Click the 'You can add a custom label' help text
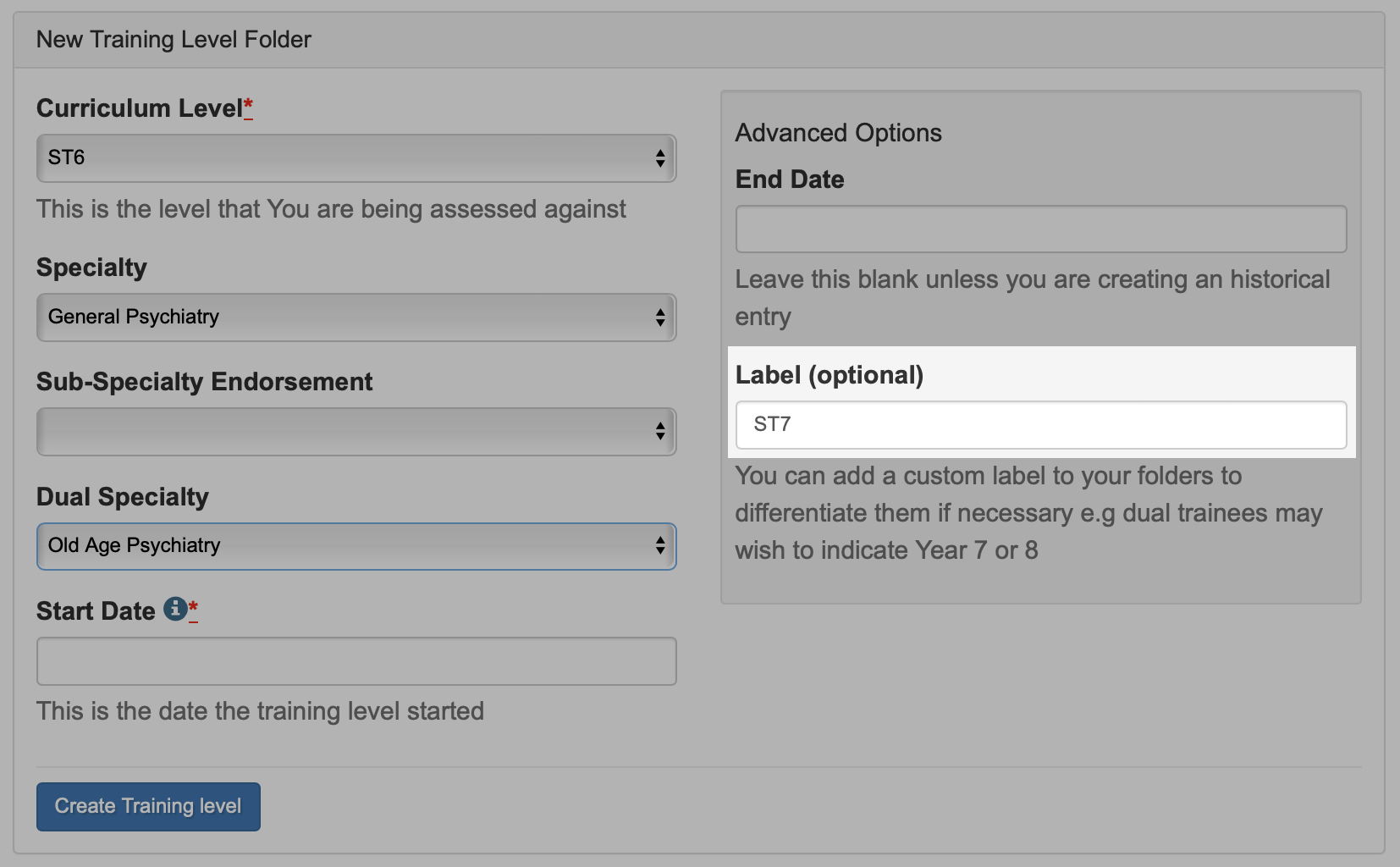Image resolution: width=1400 pixels, height=867 pixels. pos(1029,513)
